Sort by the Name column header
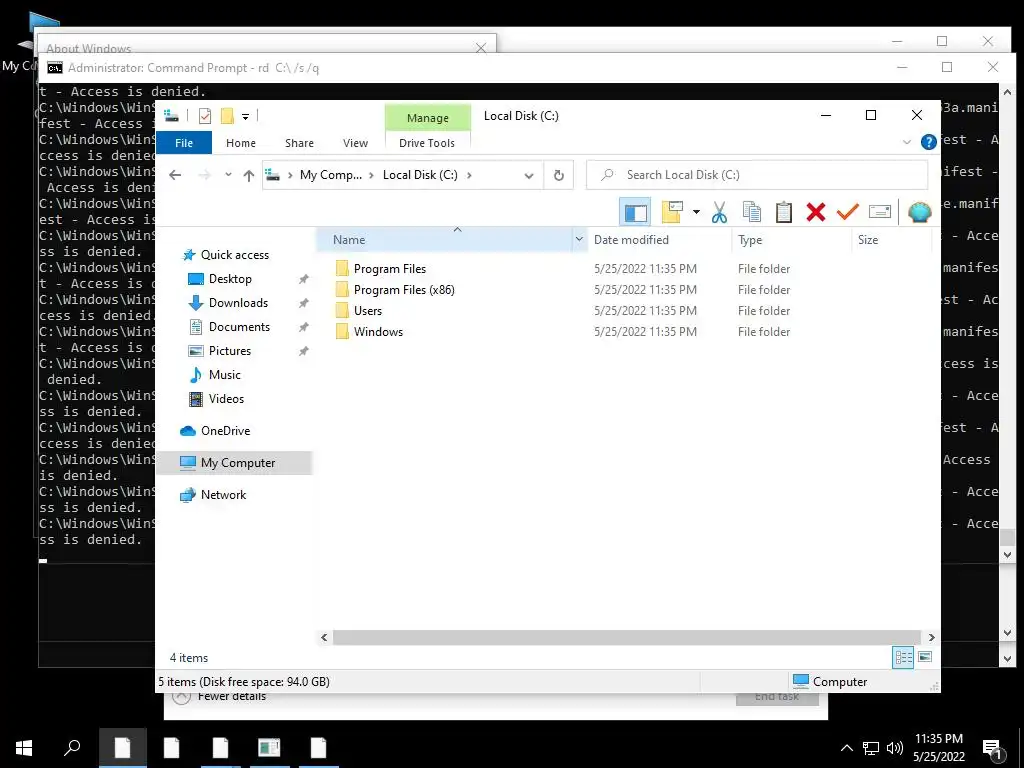This screenshot has height=768, width=1024. [444, 240]
